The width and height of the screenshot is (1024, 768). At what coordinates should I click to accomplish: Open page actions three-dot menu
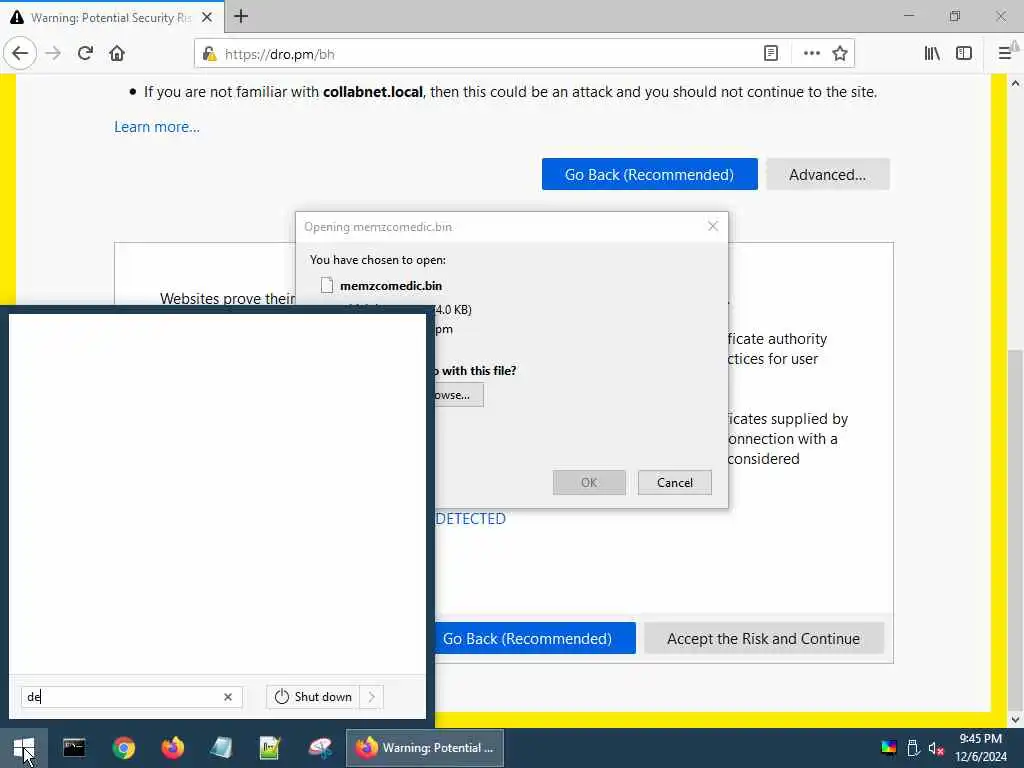click(x=811, y=54)
